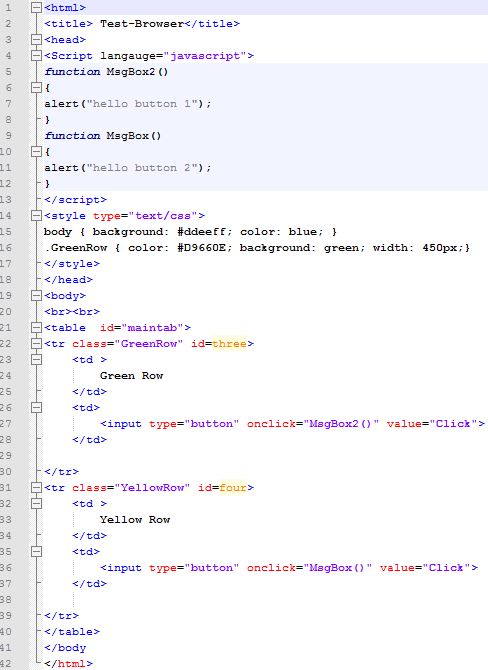Click line number 9 in the margin
Screen dimensions: 488x670
tap(8, 136)
